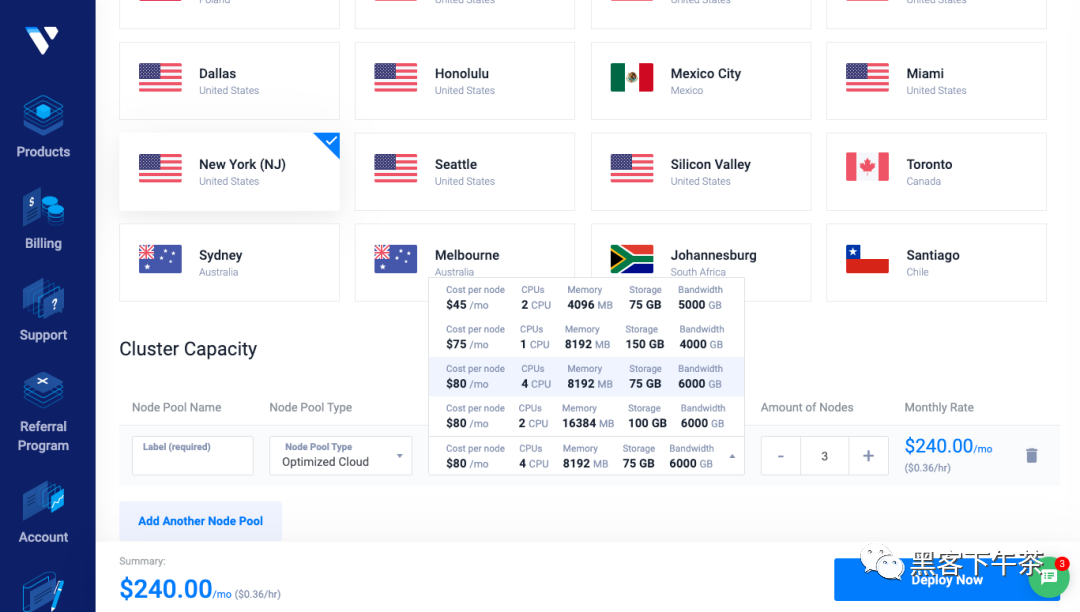This screenshot has height=612, width=1080.
Task: Open the Support sidebar section
Action: coord(43,312)
